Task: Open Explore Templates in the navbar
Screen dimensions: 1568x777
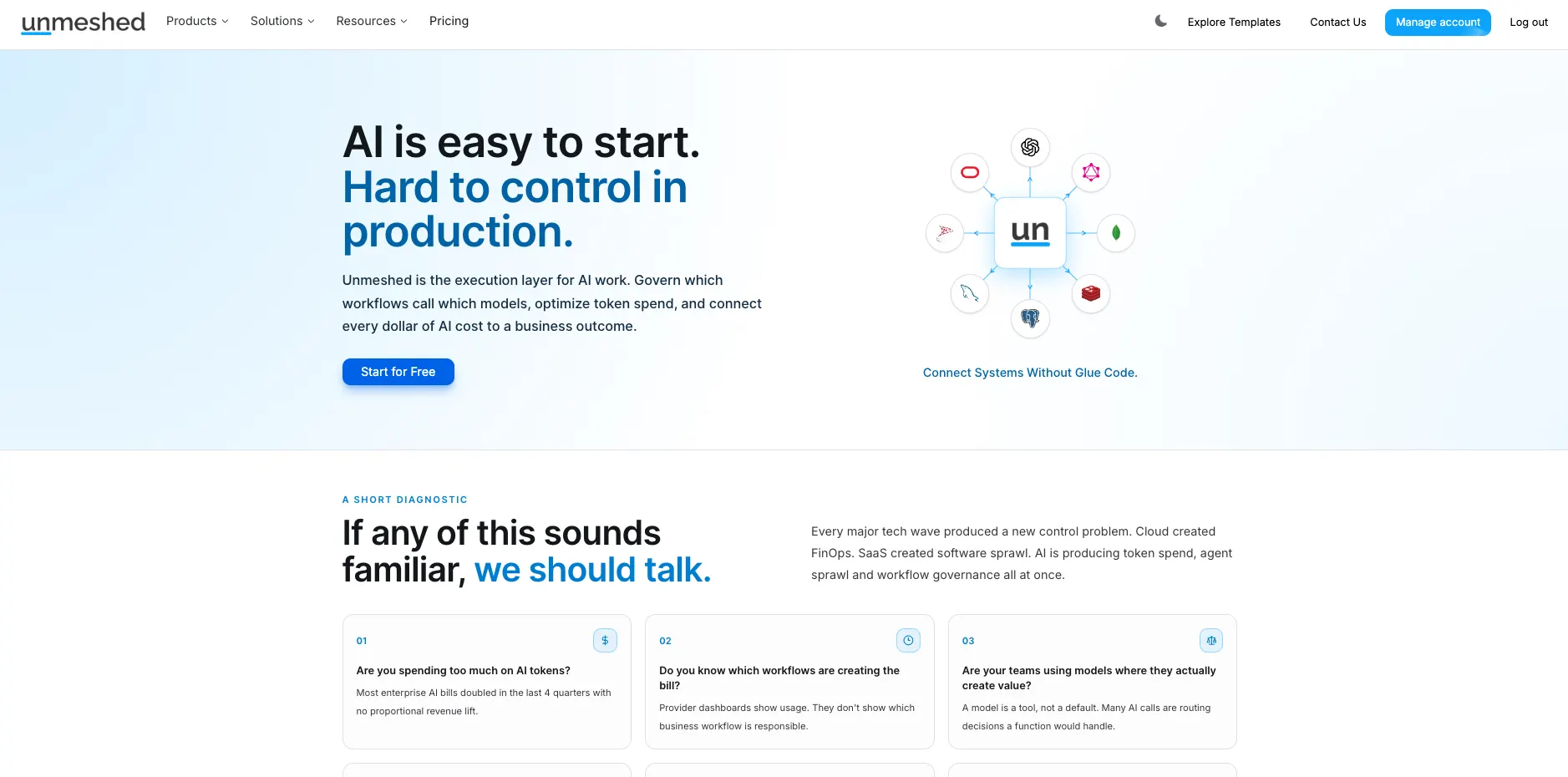Action: (1234, 22)
